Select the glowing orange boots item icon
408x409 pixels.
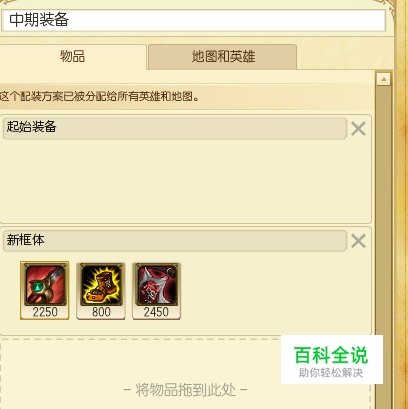101,285
